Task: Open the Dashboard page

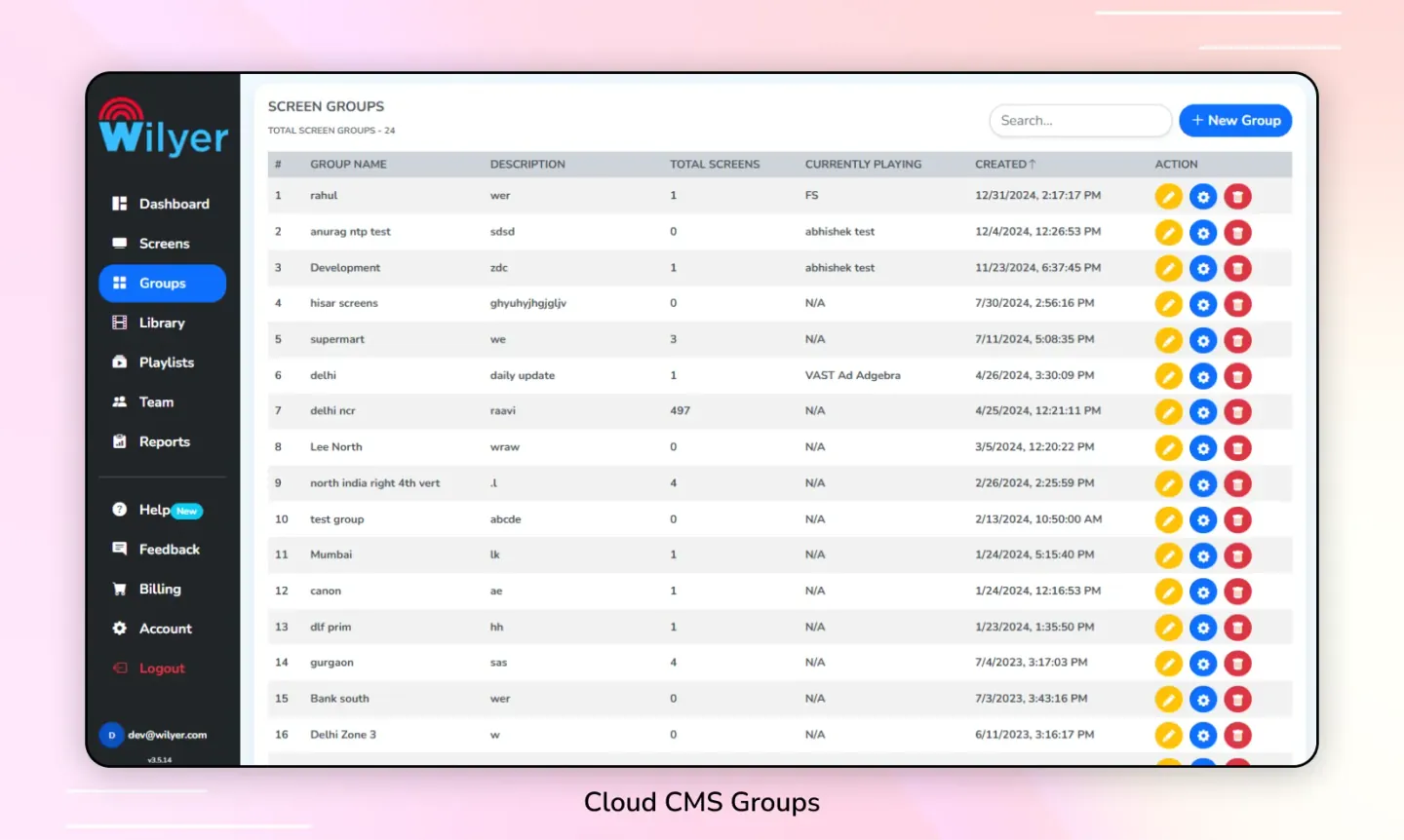Action: pyautogui.click(x=162, y=204)
